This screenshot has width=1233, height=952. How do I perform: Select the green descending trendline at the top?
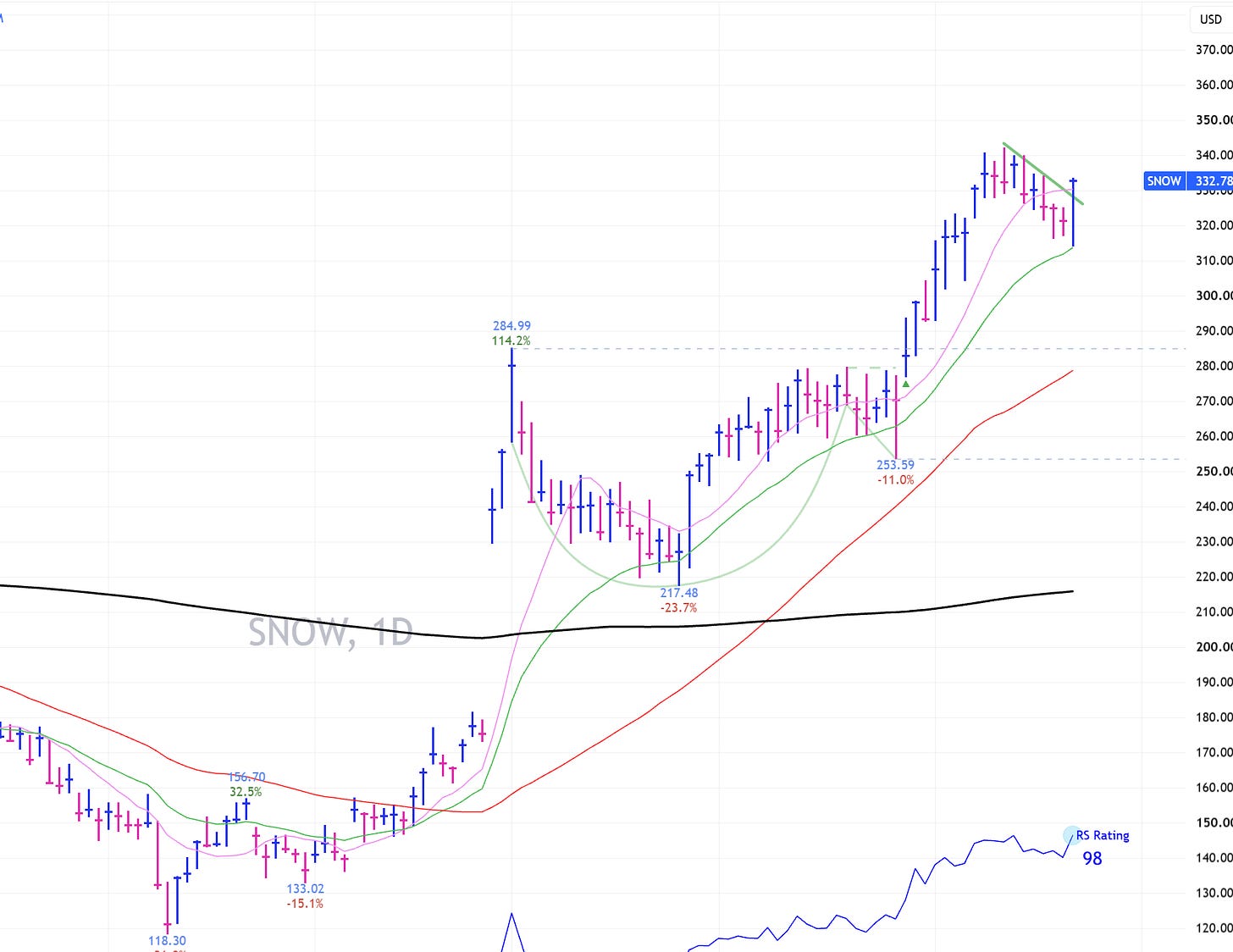1042,174
